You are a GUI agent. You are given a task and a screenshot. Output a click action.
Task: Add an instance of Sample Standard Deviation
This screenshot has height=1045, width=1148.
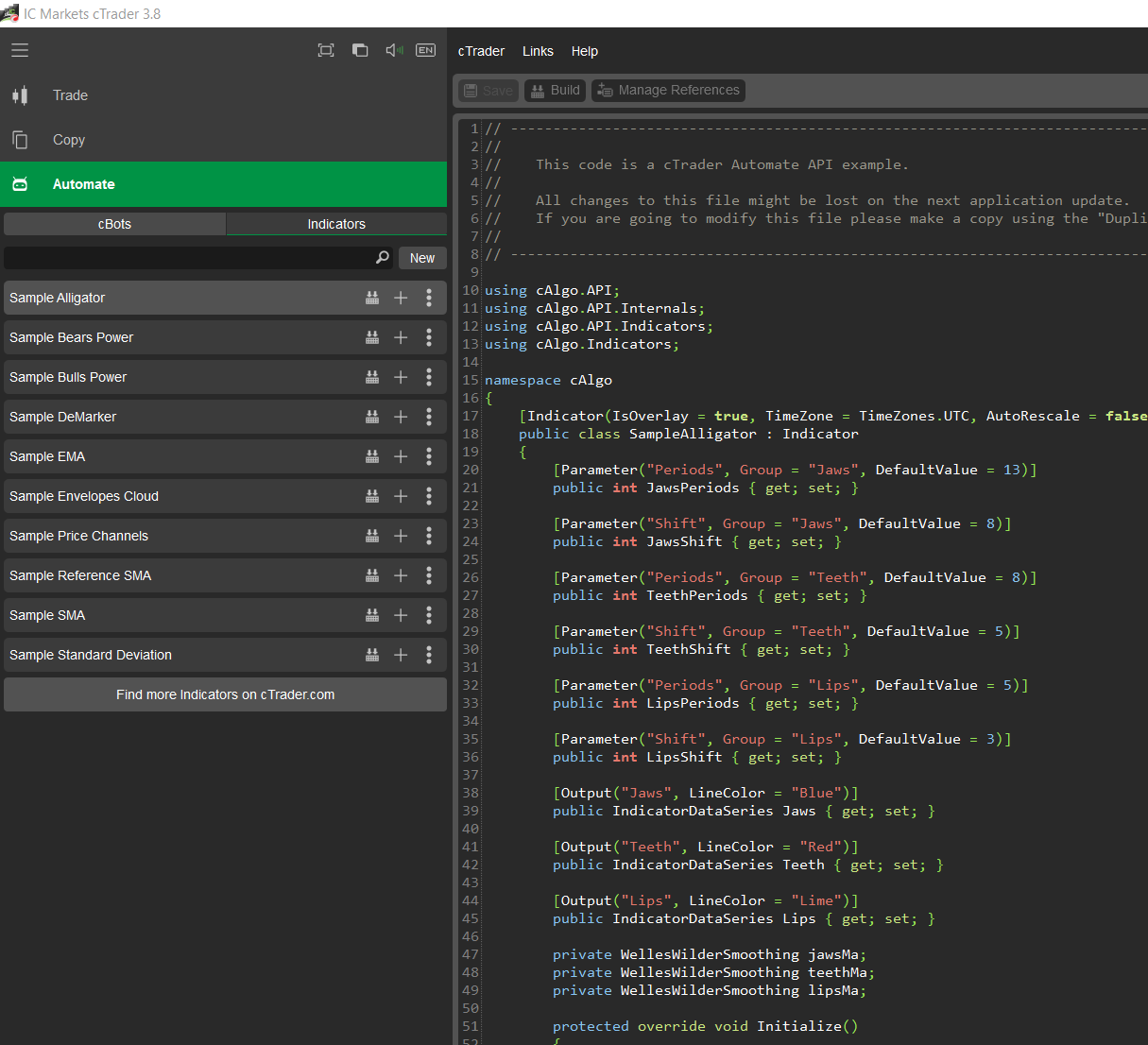click(x=401, y=655)
